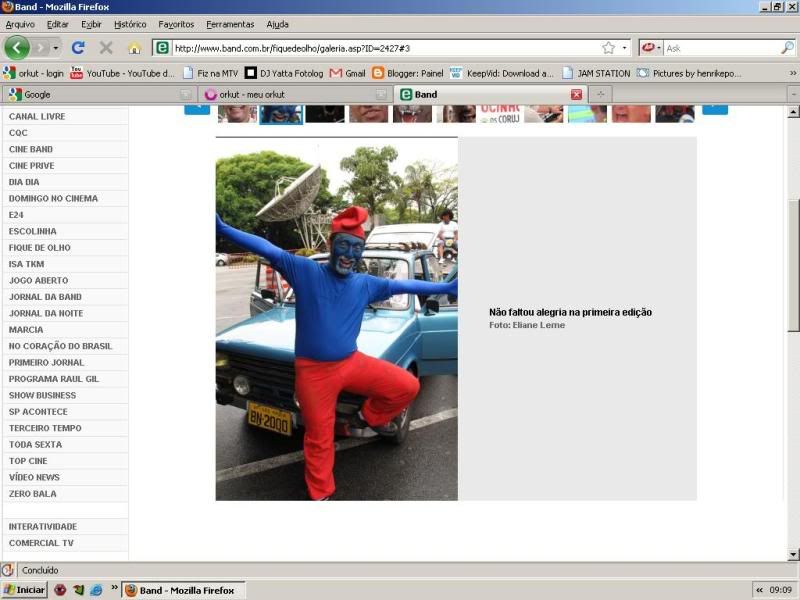
Task: Select the gallery thumbnail with red letters
Action: tap(500, 114)
